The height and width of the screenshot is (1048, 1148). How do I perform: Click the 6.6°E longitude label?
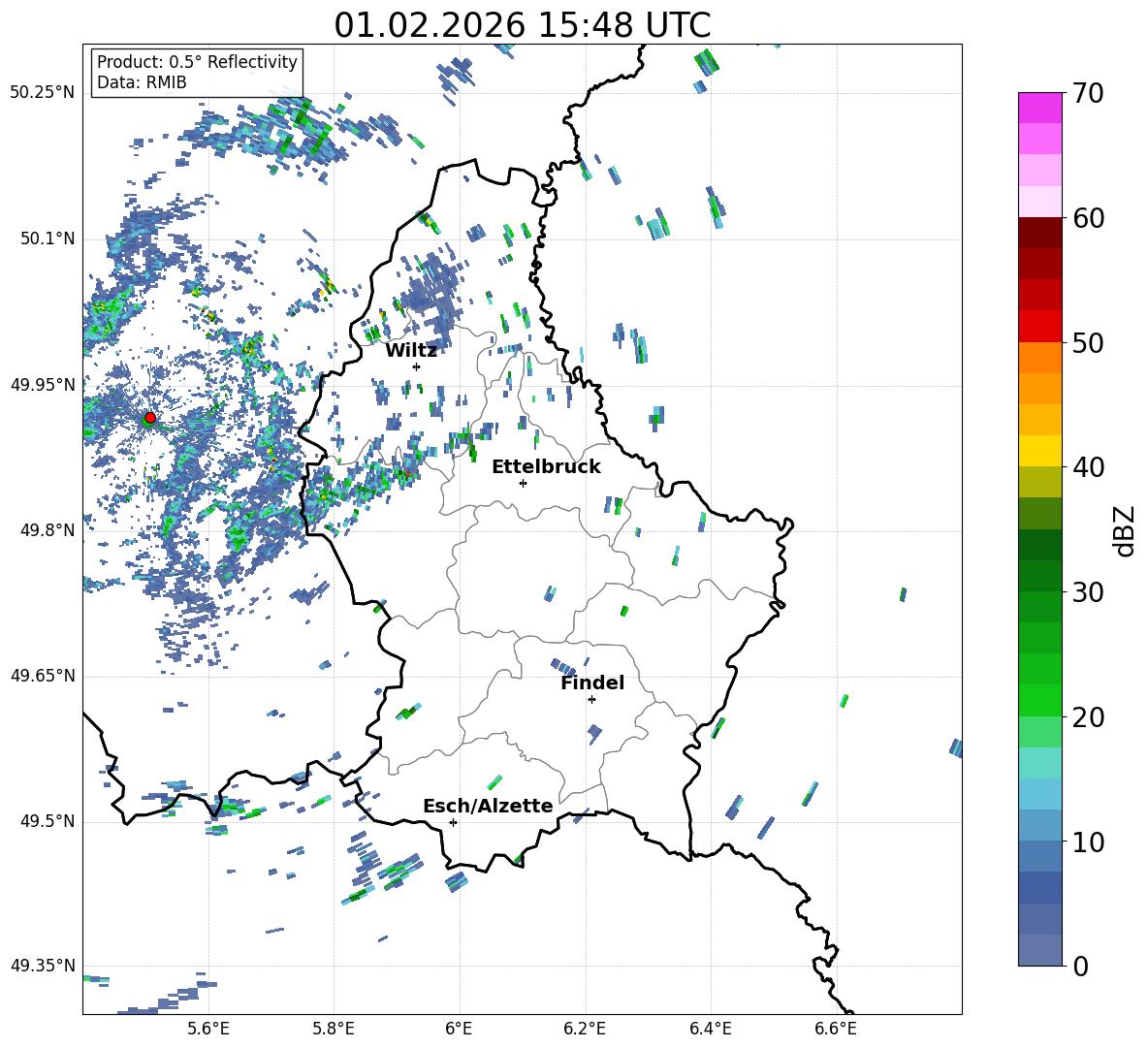click(836, 1029)
